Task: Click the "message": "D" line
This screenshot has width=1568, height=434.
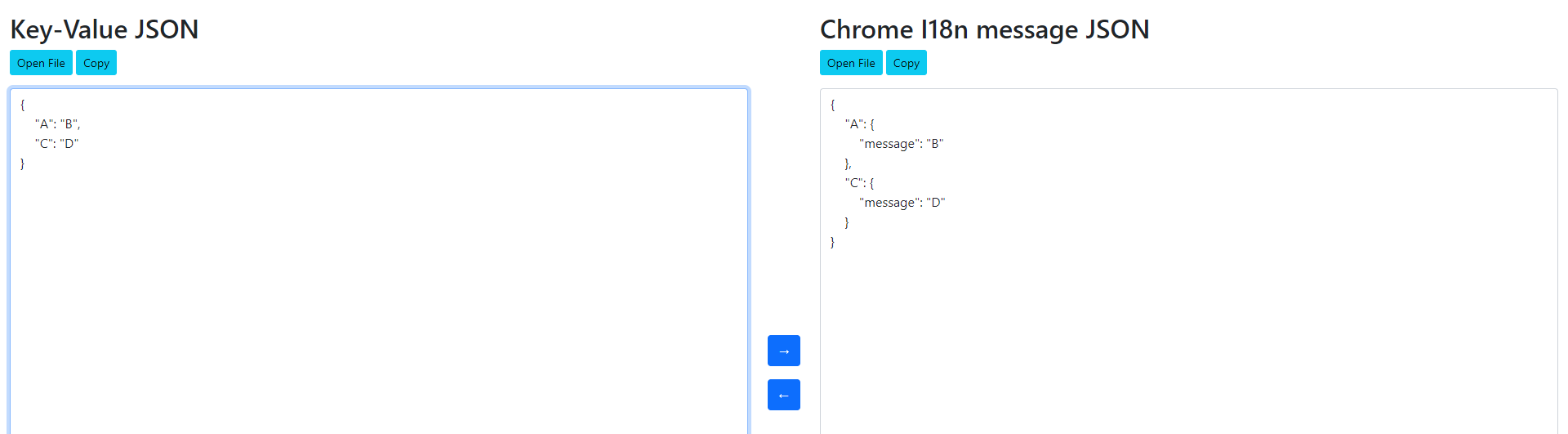Action: coord(902,203)
